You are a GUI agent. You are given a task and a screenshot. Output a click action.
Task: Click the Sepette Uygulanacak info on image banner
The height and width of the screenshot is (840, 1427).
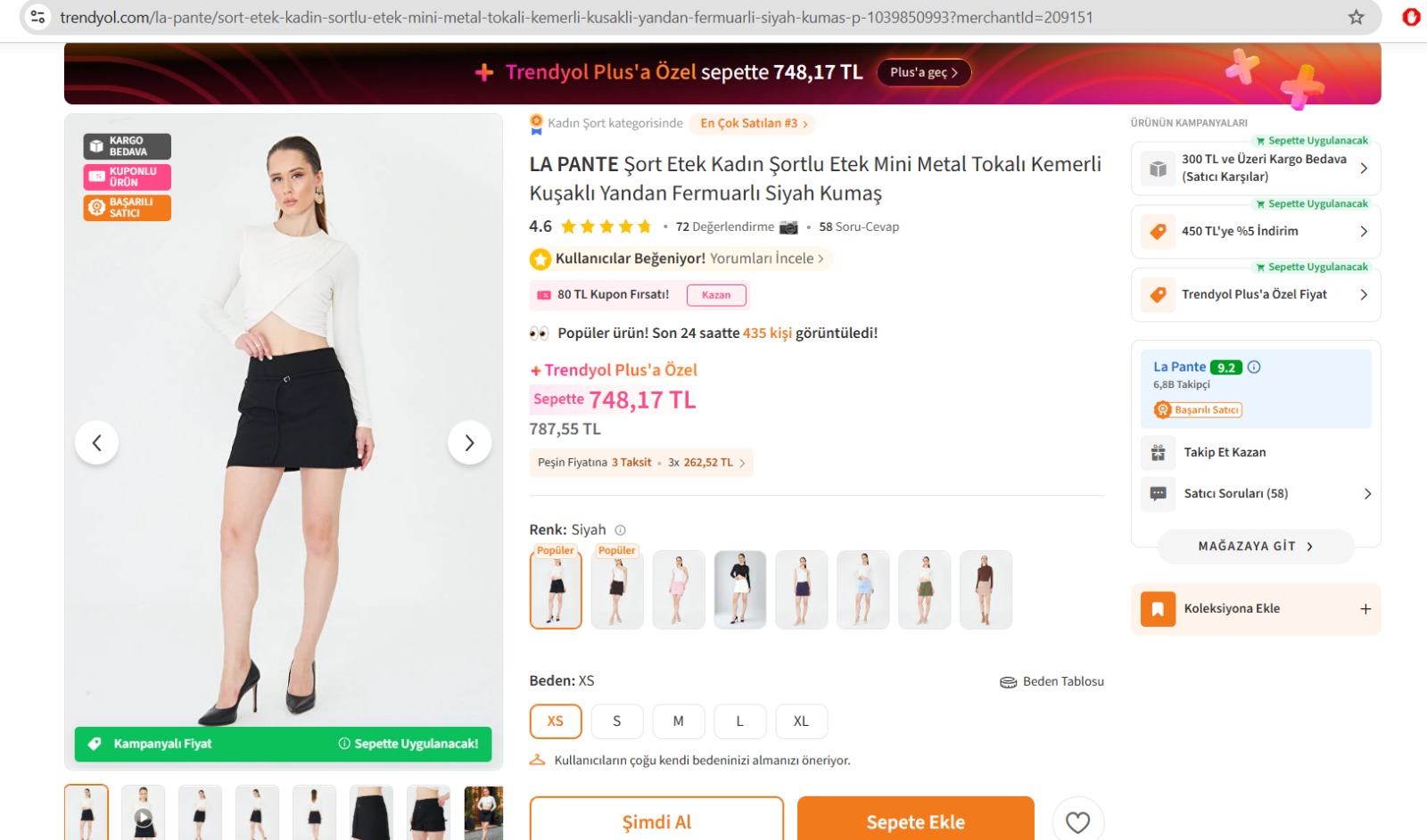(x=408, y=744)
